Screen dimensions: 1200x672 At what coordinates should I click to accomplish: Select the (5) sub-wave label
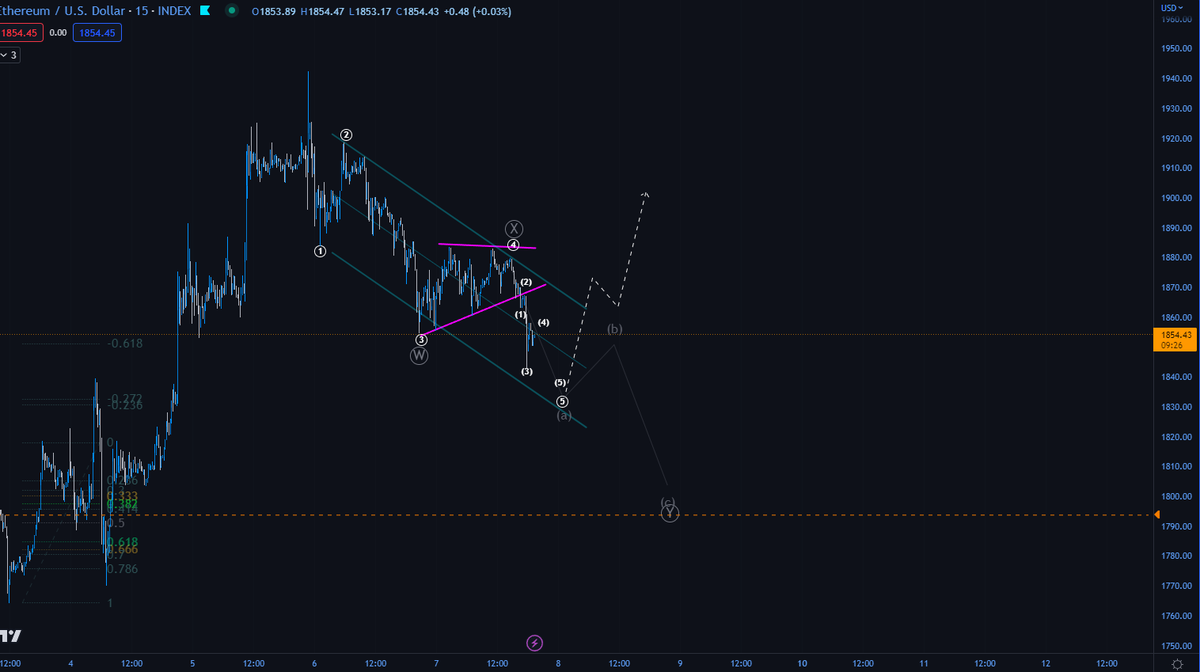coord(559,383)
